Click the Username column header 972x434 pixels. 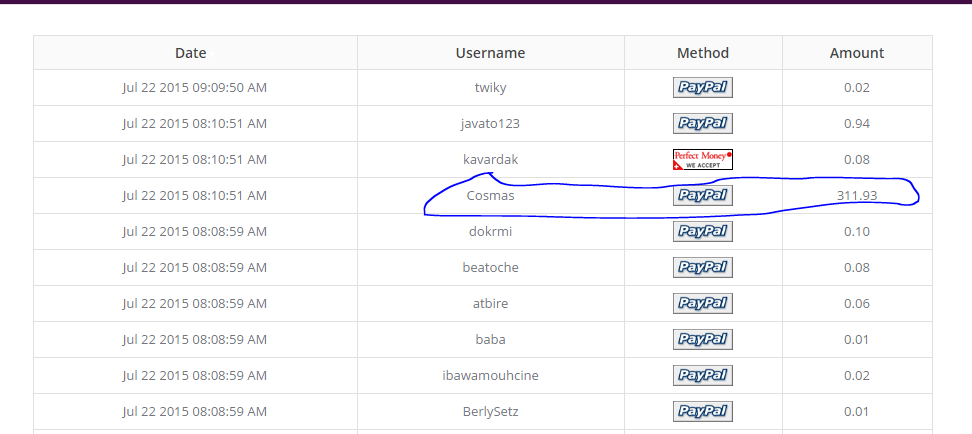(490, 53)
